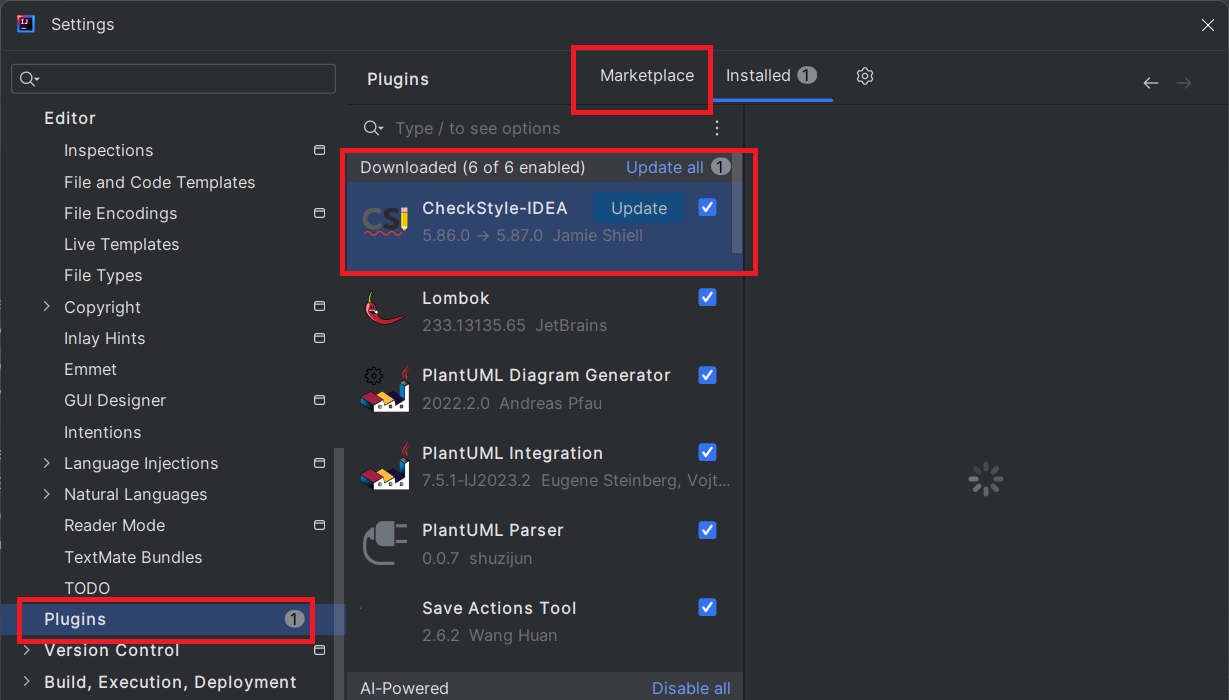Screen dimensions: 1229x700
Task: Open Live Templates settings
Action: tap(121, 244)
